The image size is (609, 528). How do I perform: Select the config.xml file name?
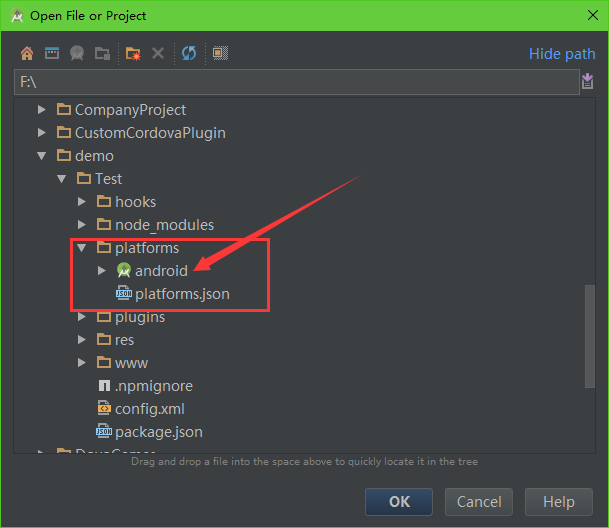point(150,409)
